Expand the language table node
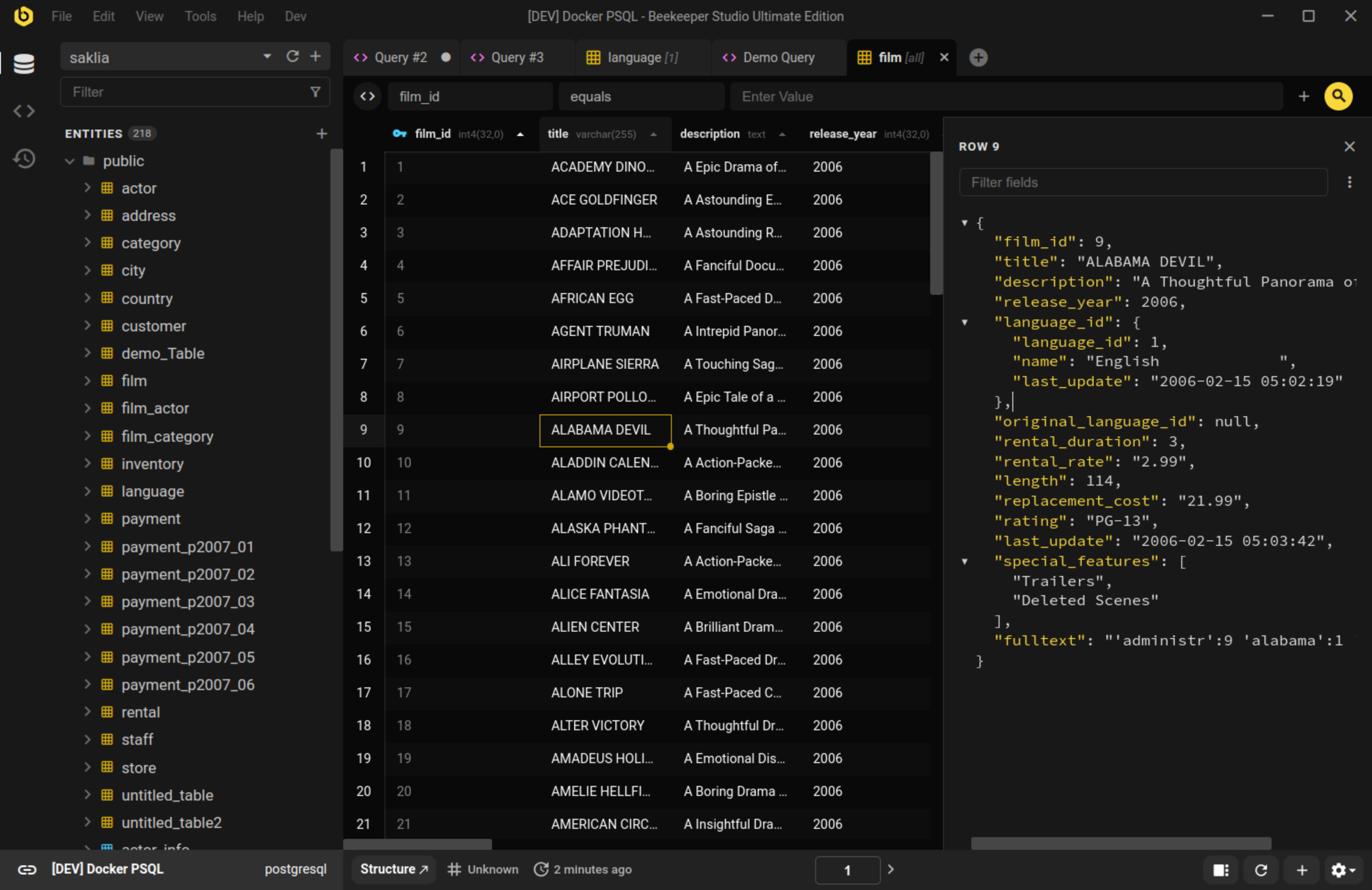1372x890 pixels. pyautogui.click(x=88, y=491)
